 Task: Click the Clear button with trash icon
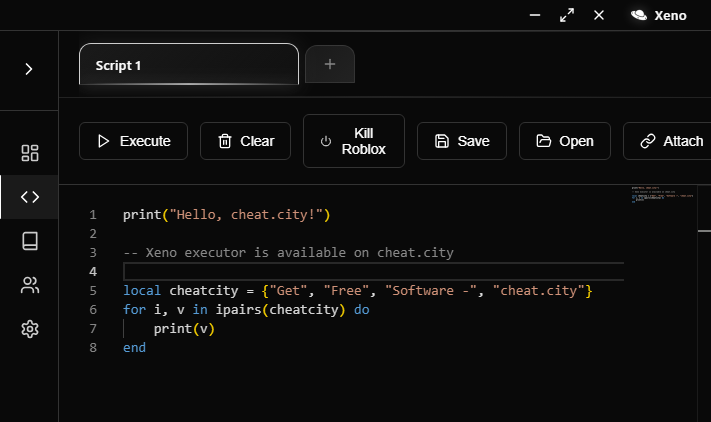click(x=245, y=141)
